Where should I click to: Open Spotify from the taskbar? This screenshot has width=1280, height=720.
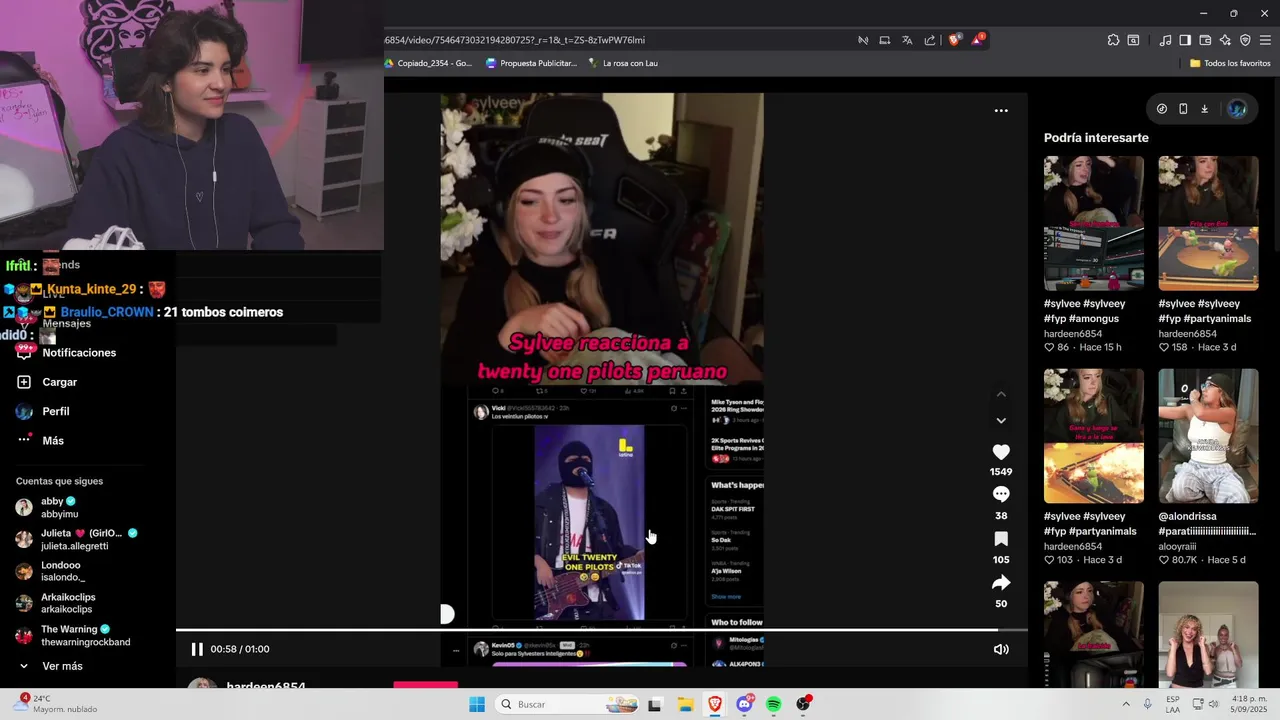click(x=774, y=704)
